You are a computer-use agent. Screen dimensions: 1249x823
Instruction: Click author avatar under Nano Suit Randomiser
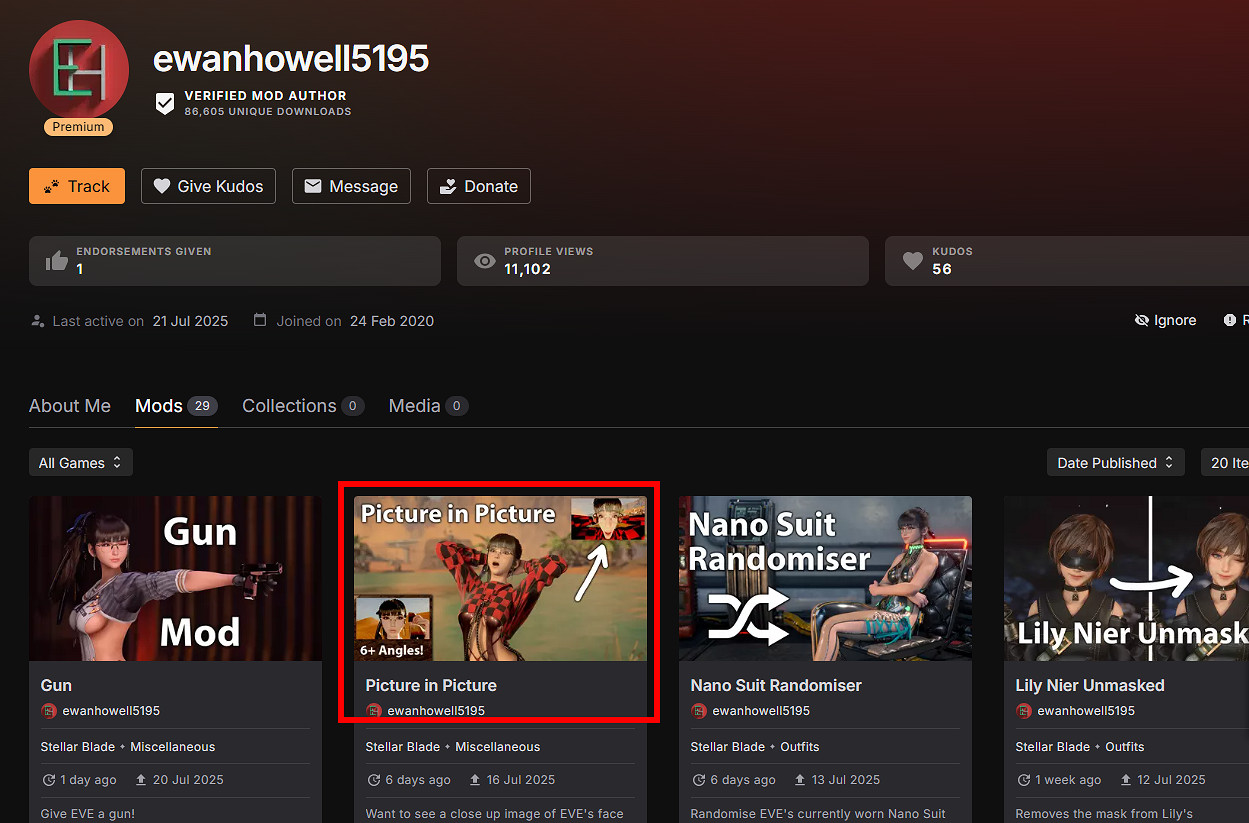pyautogui.click(x=698, y=711)
